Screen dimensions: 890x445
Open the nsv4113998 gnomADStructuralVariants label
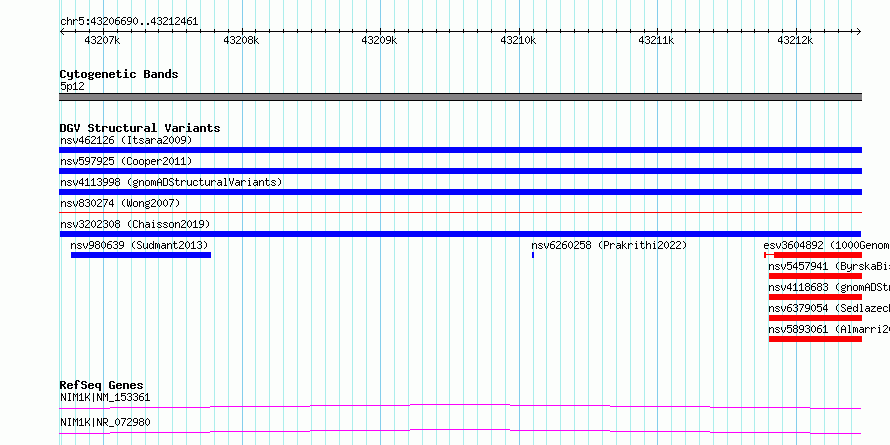tap(171, 182)
